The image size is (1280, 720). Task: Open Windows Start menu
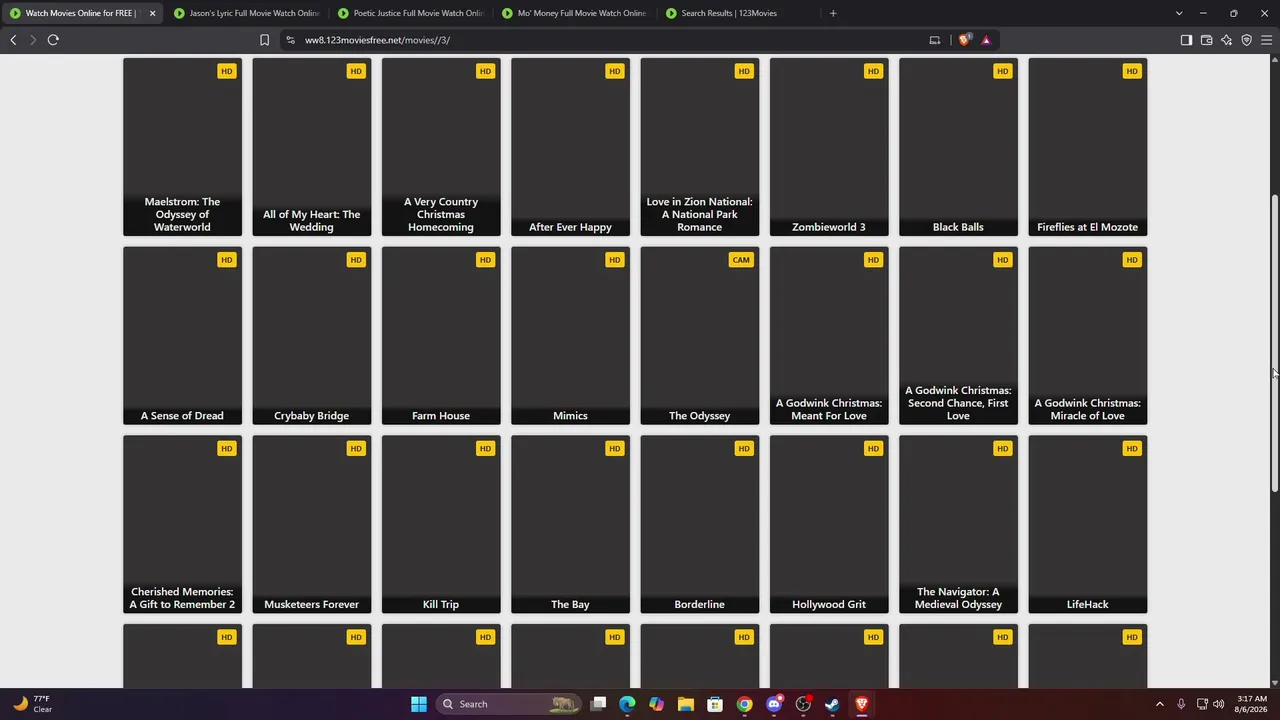coord(419,704)
